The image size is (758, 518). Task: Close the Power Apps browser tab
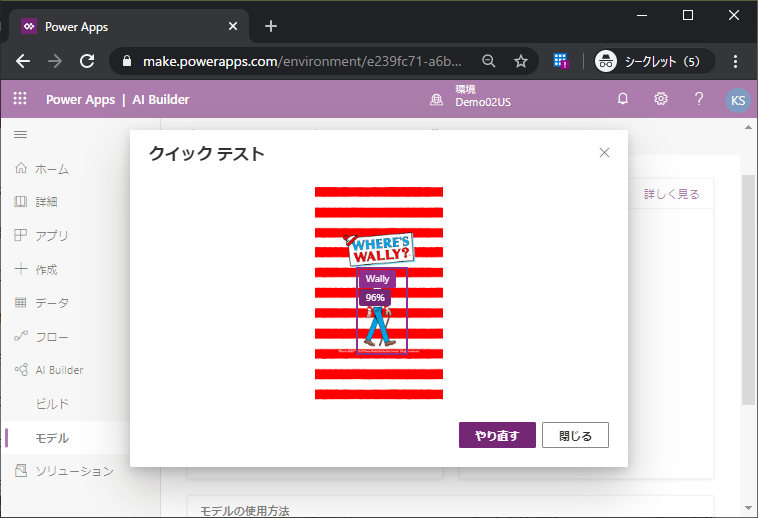(x=233, y=26)
